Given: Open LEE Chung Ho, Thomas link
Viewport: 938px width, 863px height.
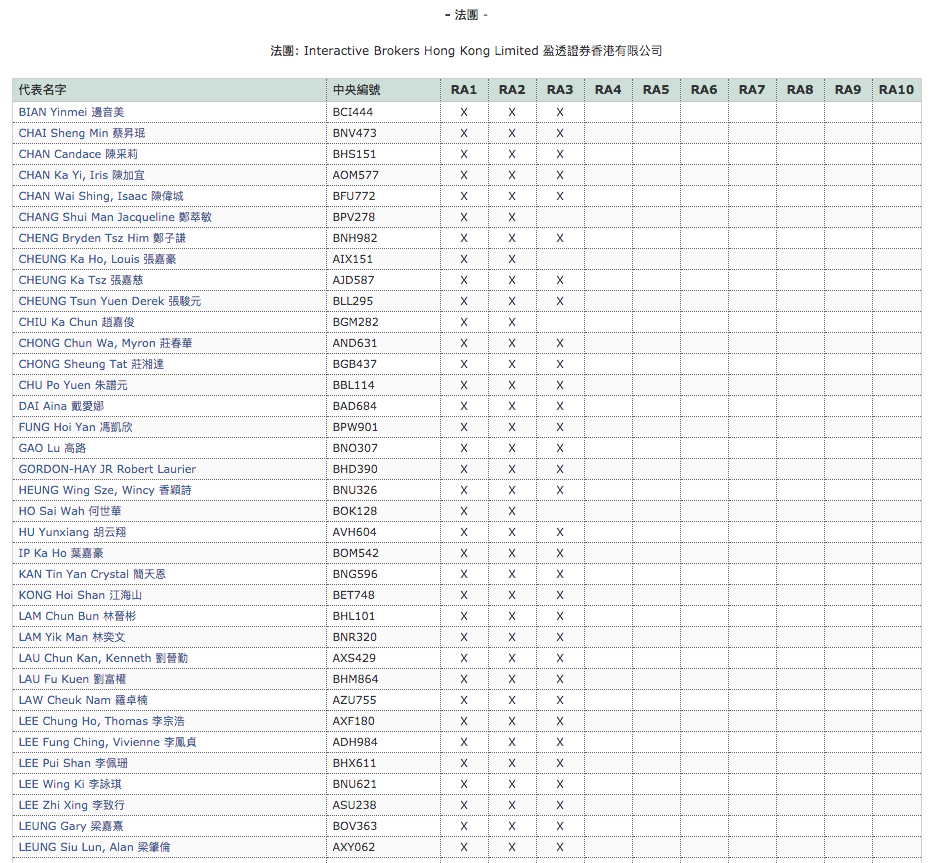Looking at the screenshot, I should click(x=102, y=720).
